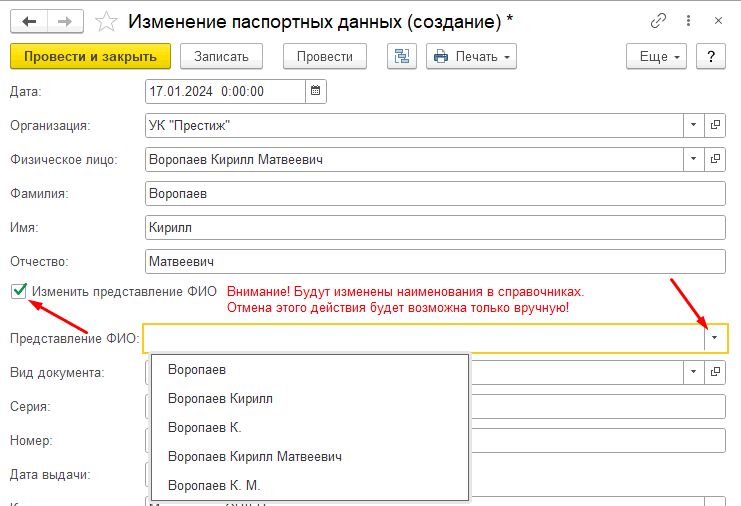
Task: Open the Печать dropdown menu
Action: [x=471, y=57]
